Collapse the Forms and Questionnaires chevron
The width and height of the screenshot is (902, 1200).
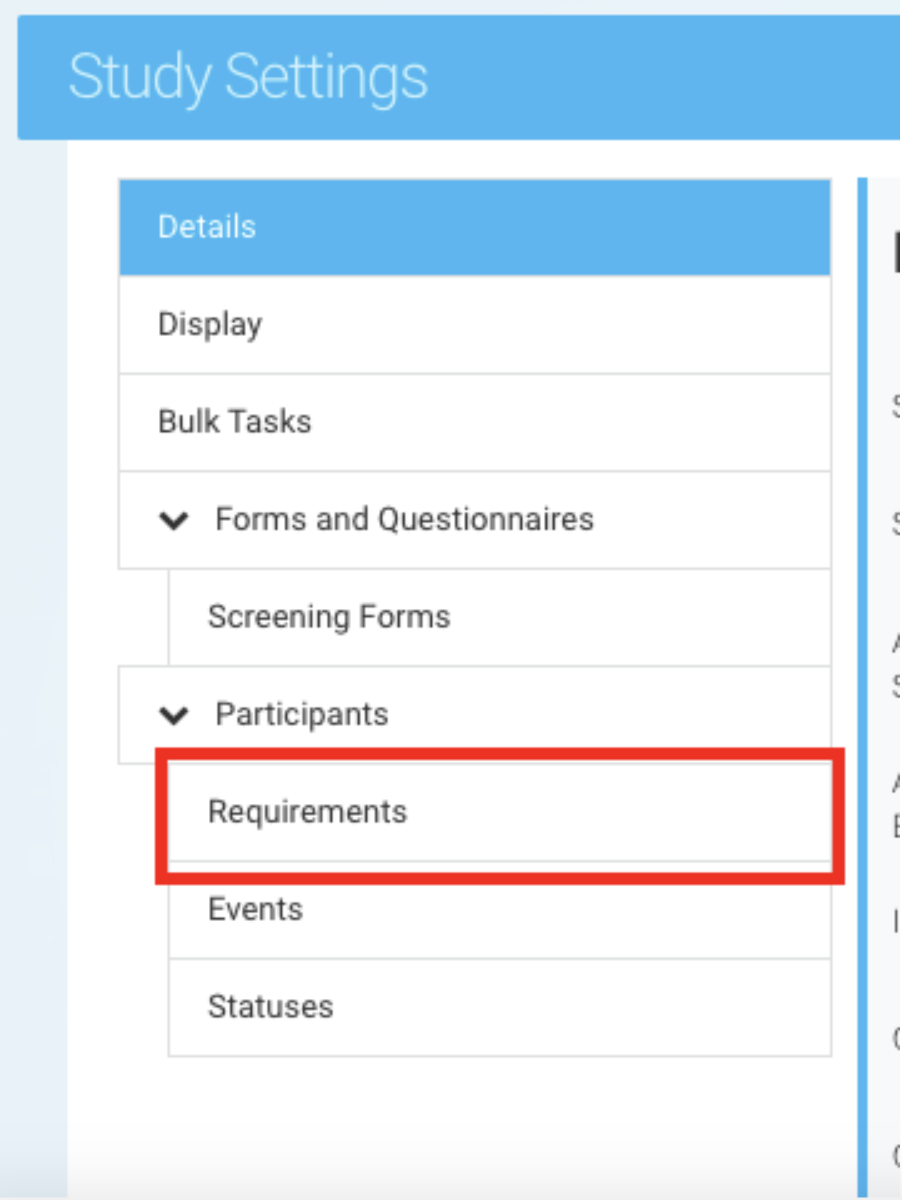pos(175,521)
